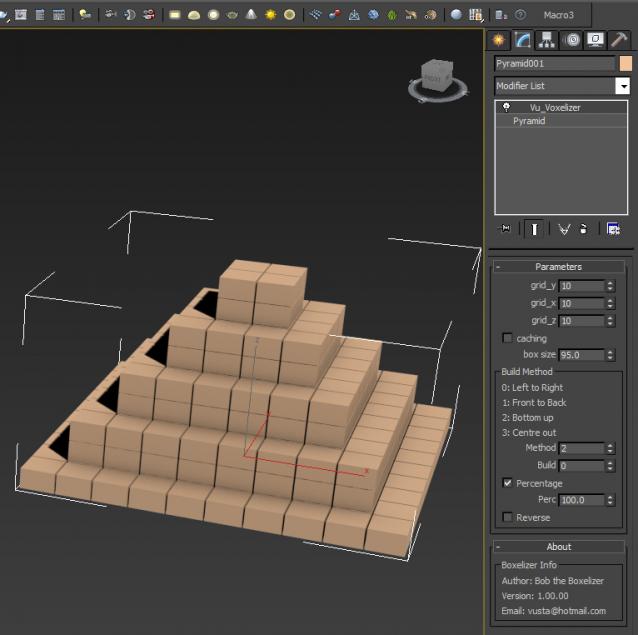Image resolution: width=638 pixels, height=635 pixels.
Task: Toggle the Vu_Voxelizer lightbulb on/off
Action: click(x=506, y=107)
